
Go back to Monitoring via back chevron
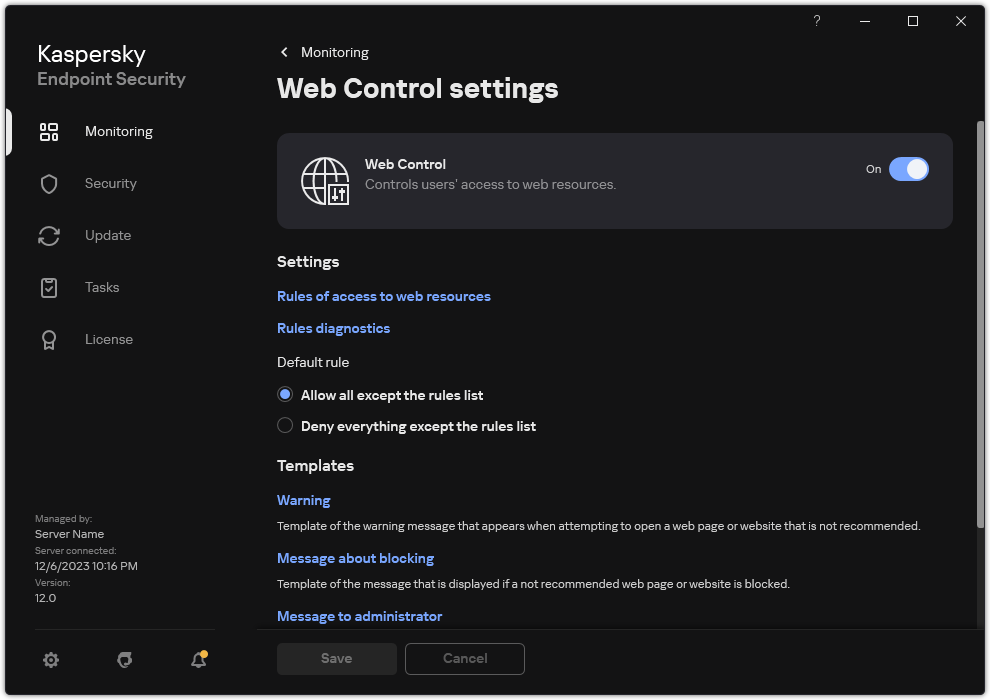coord(284,52)
